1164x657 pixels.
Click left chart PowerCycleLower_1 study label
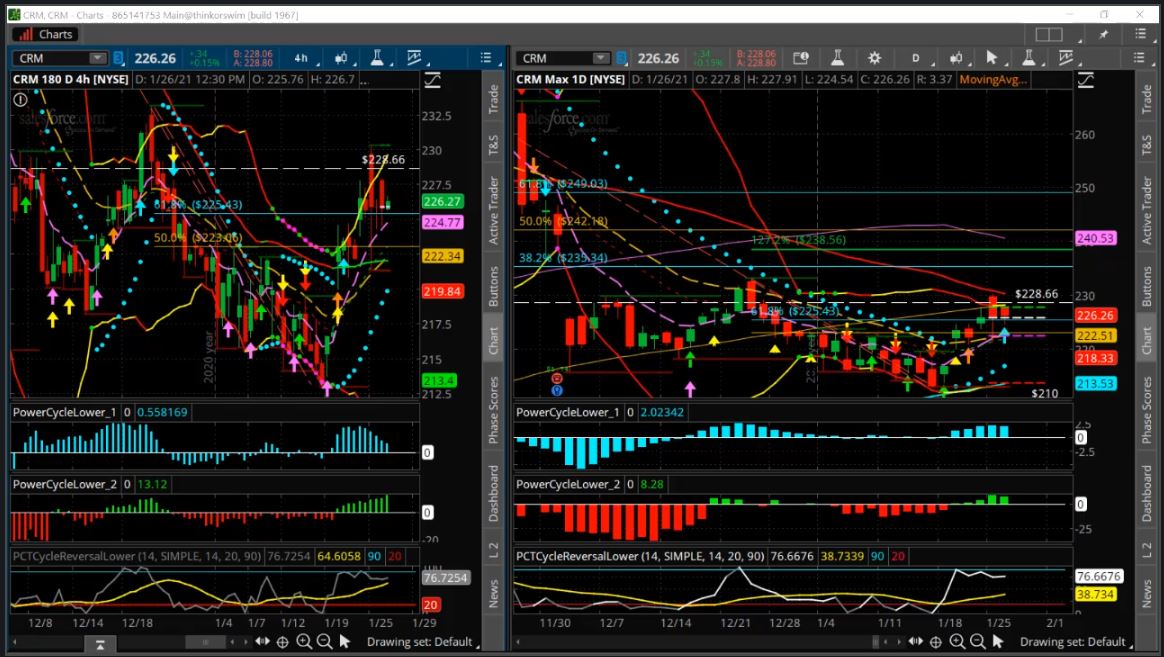click(x=65, y=412)
